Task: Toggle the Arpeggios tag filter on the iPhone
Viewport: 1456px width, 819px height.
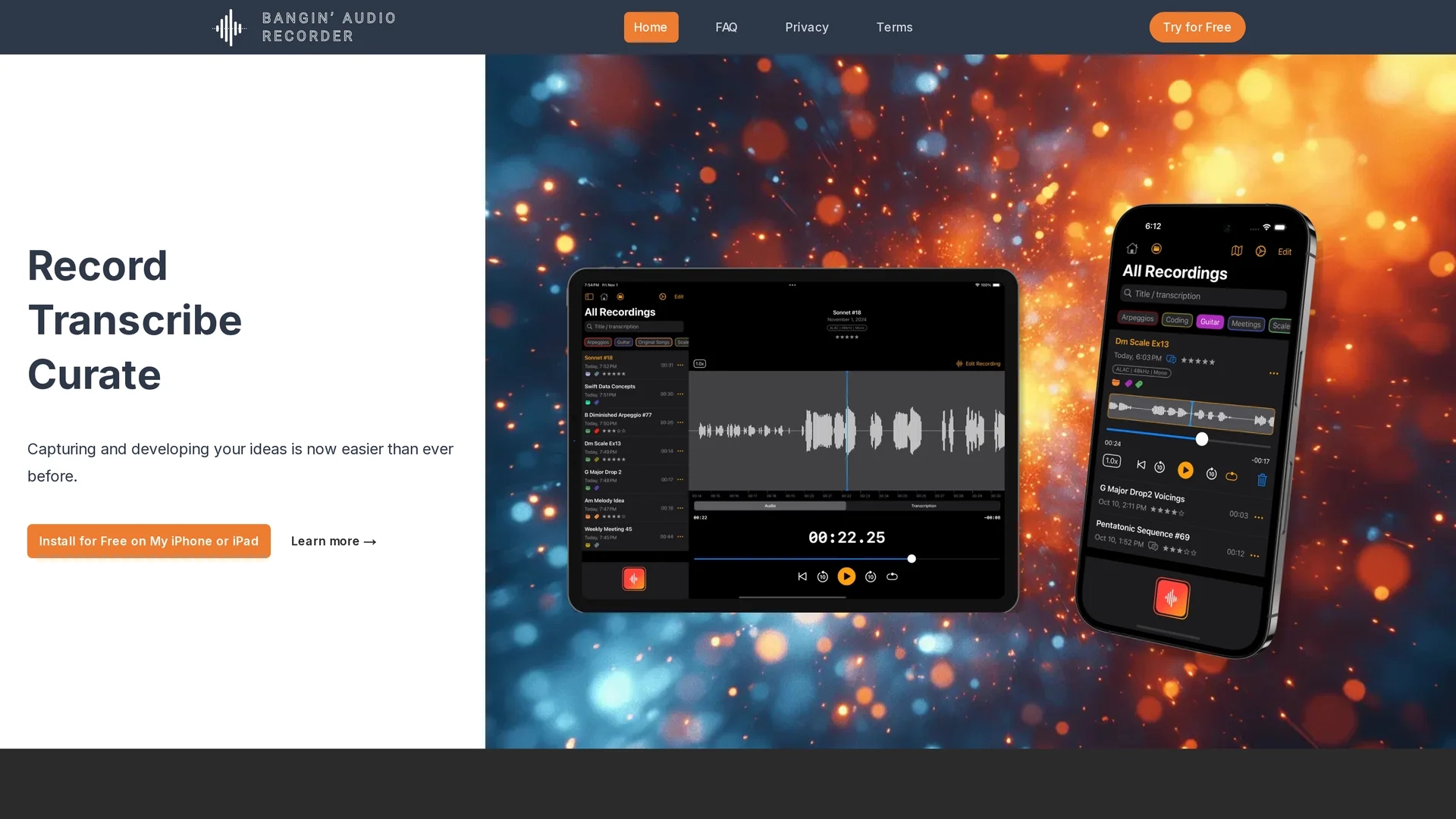Action: pos(1137,318)
